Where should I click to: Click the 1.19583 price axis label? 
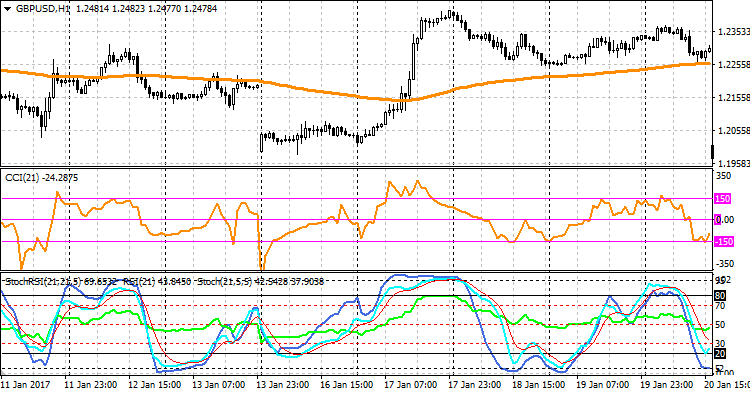733,164
